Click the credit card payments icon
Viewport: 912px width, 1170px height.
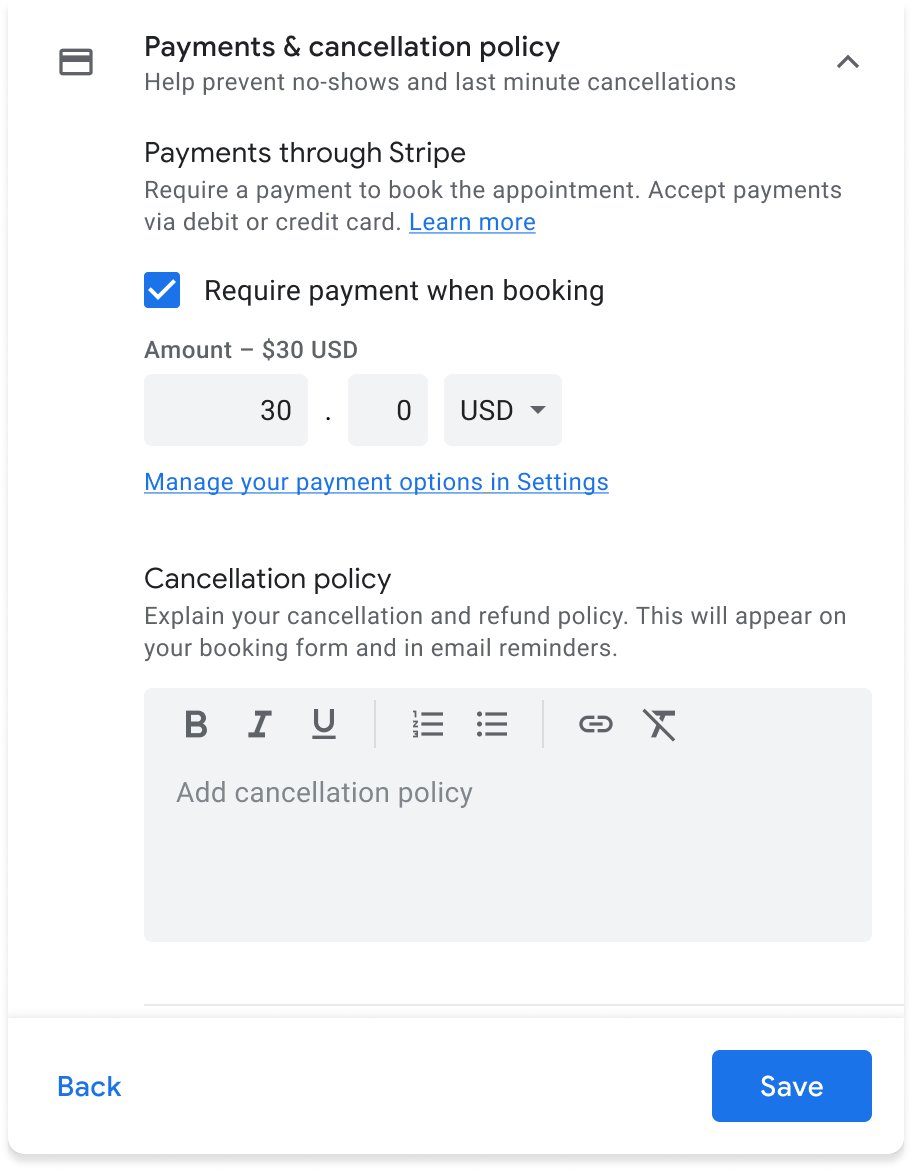click(77, 62)
